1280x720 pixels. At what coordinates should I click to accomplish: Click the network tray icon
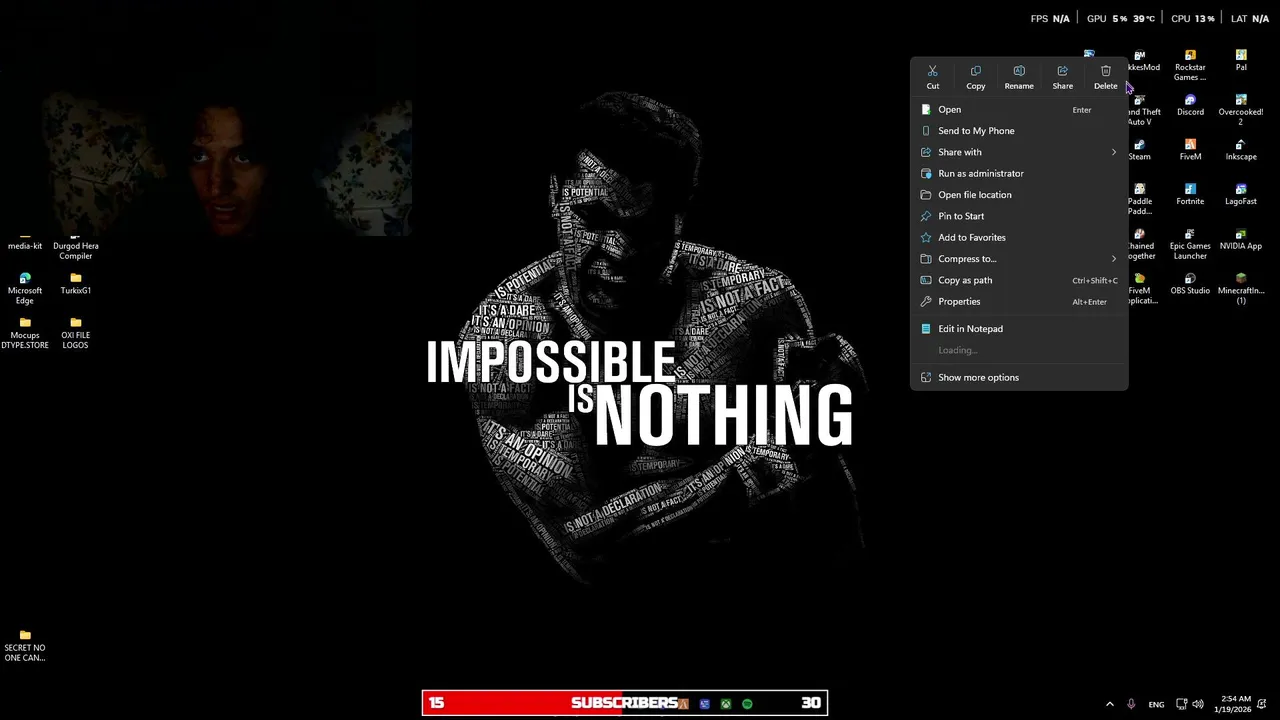[1181, 704]
